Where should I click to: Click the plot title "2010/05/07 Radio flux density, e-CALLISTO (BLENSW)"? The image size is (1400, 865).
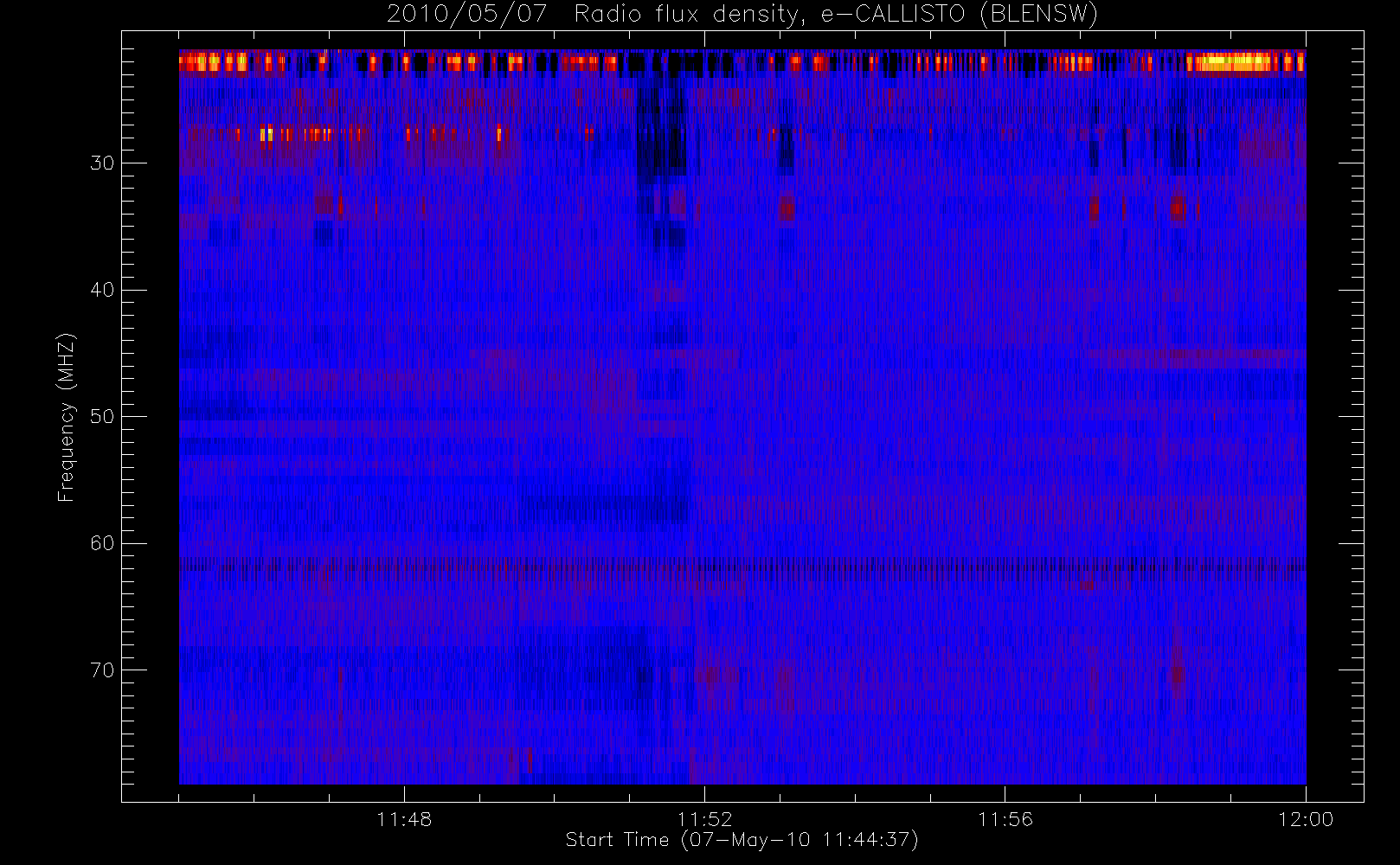tap(742, 15)
